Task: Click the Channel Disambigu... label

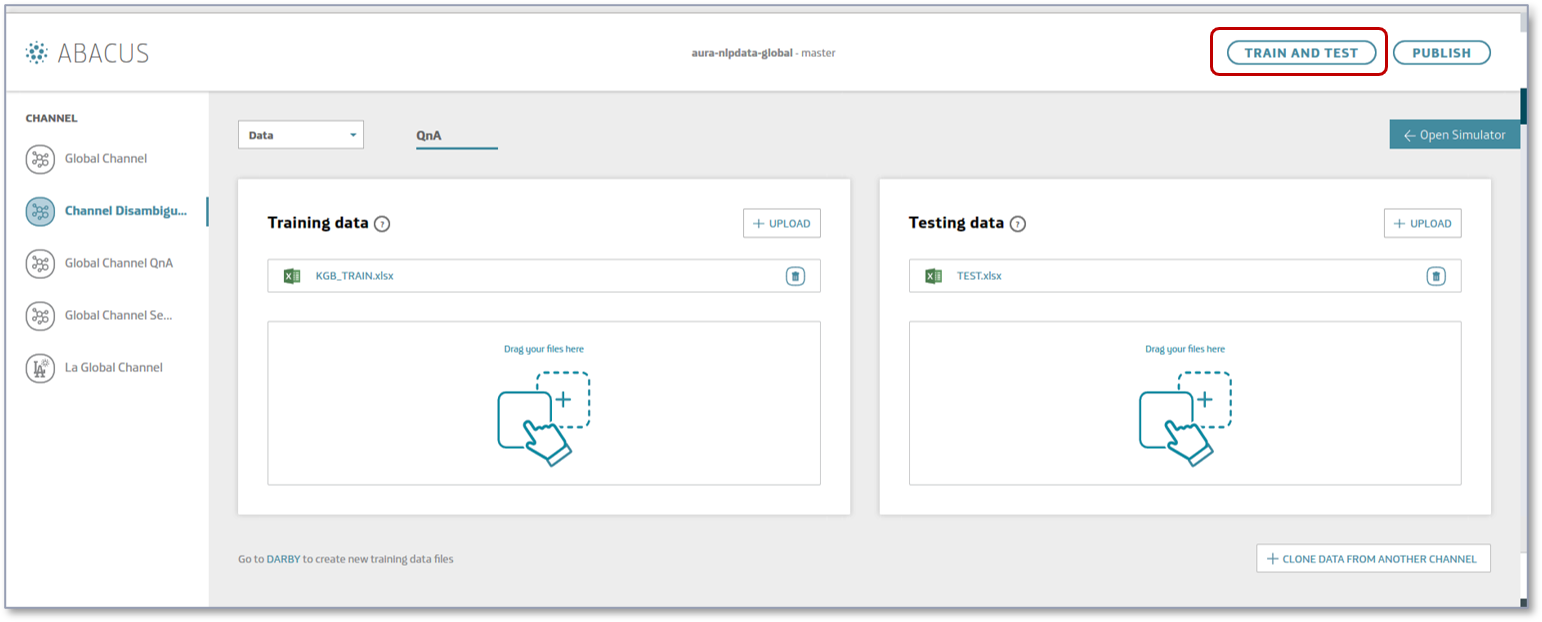Action: tap(126, 211)
